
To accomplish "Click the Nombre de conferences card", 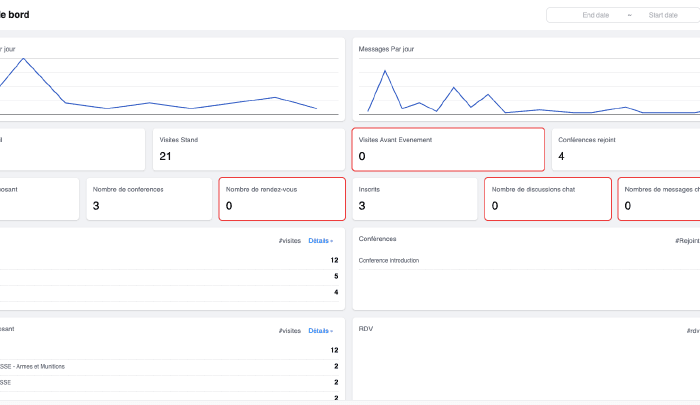I will pos(149,198).
